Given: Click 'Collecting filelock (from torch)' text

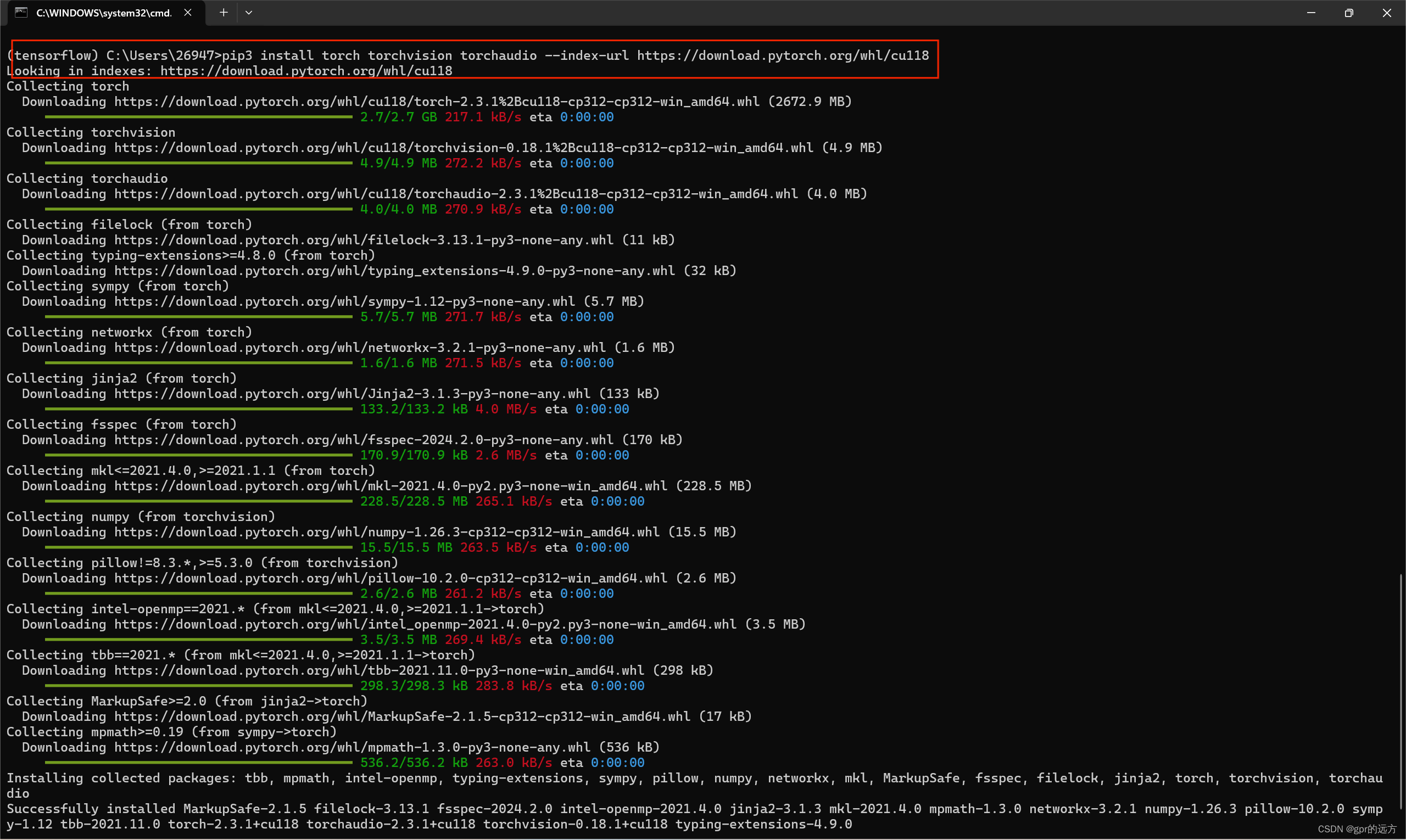Looking at the screenshot, I should click(130, 225).
